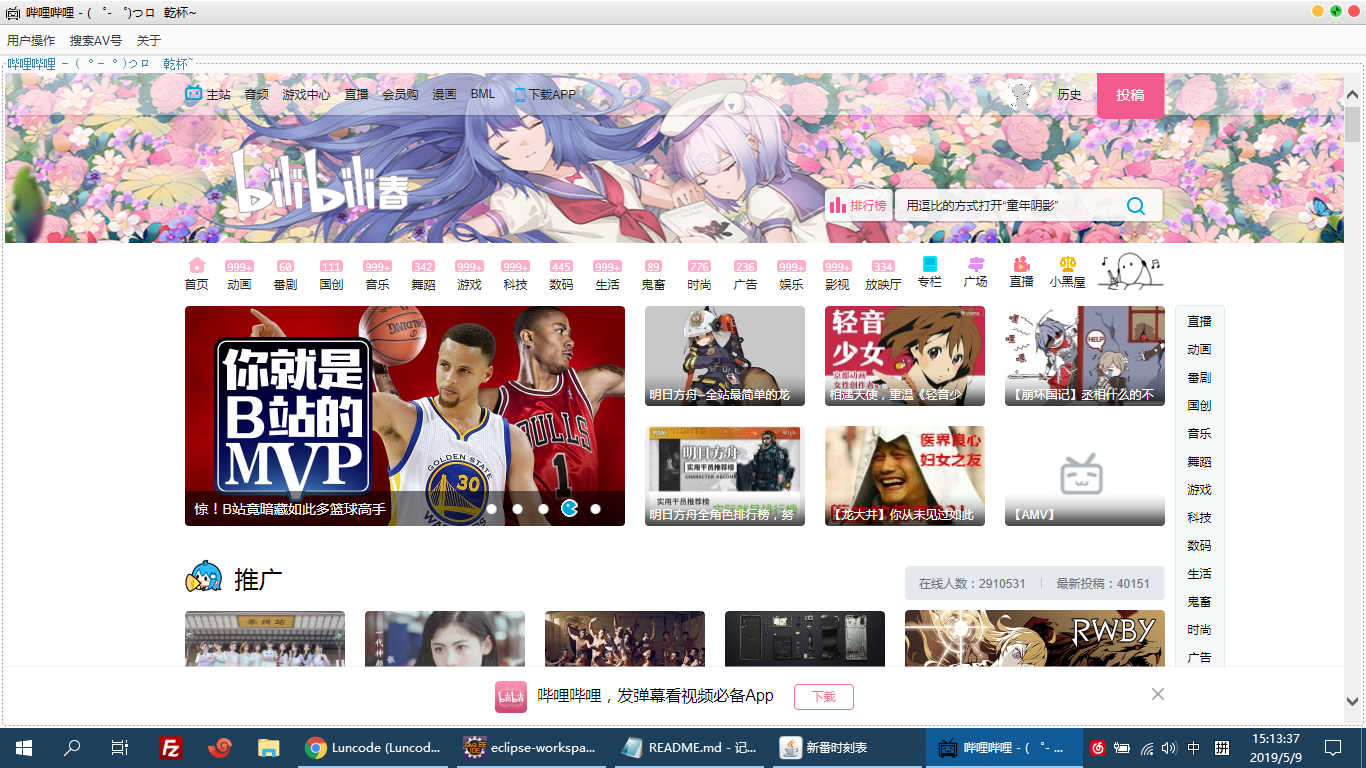Open the 历史 history link
The image size is (1366, 768).
[1070, 95]
